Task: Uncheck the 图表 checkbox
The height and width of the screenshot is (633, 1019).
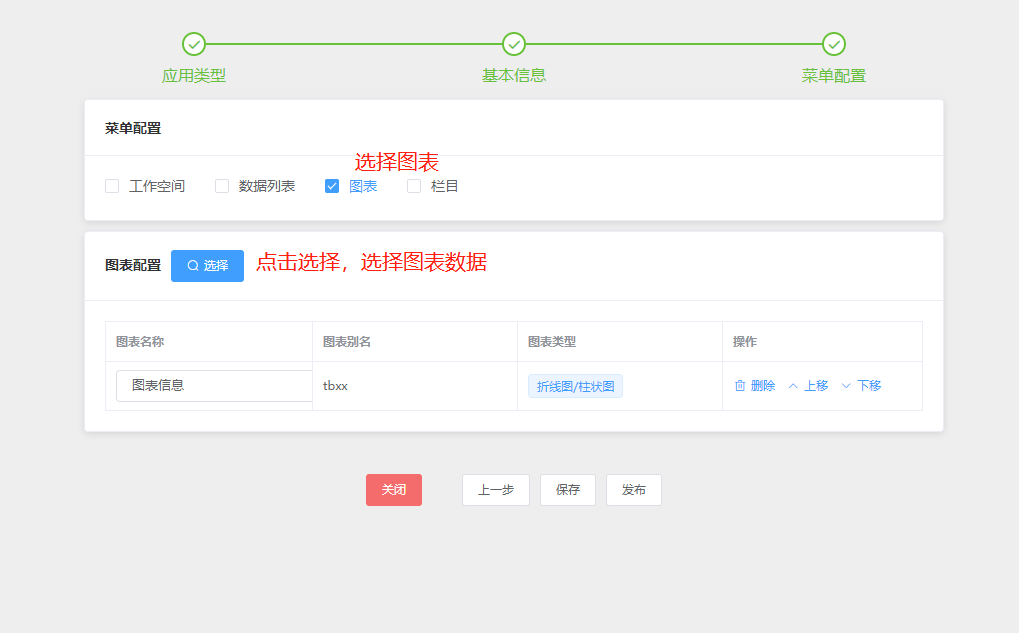Action: click(332, 186)
